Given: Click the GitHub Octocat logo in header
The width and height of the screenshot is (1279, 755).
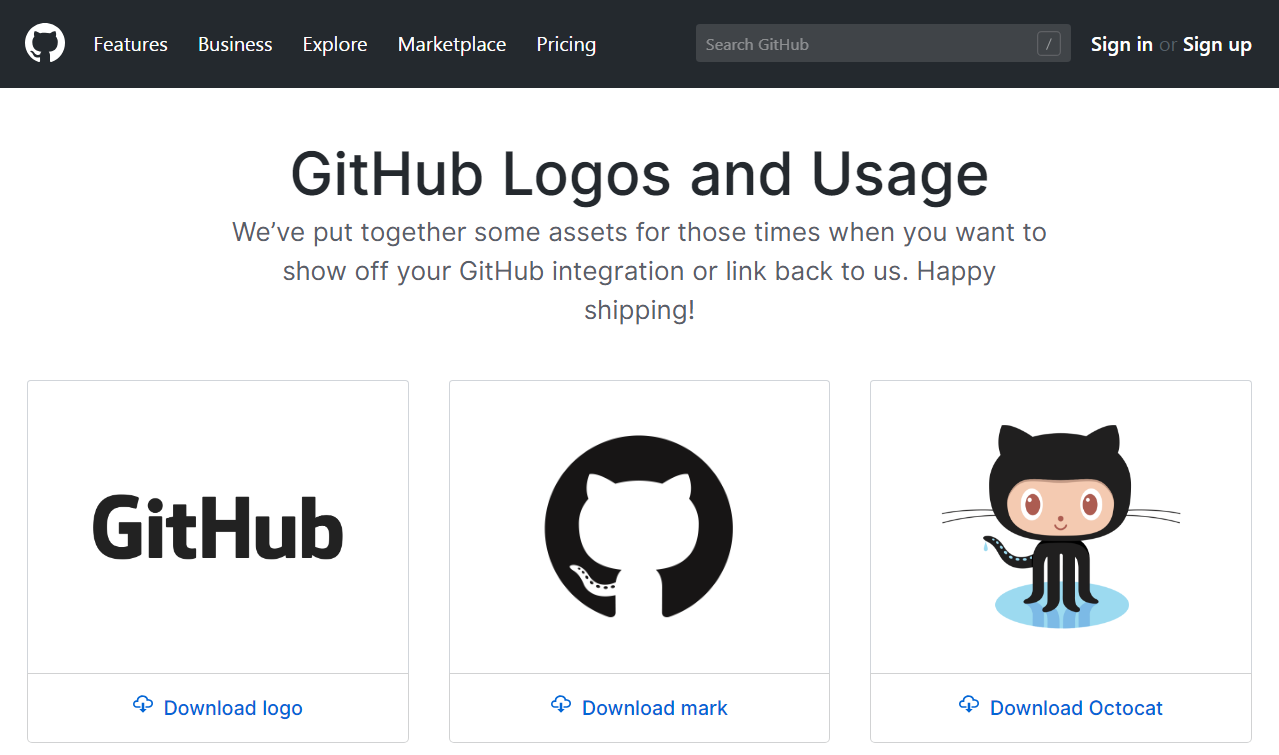Looking at the screenshot, I should (x=45, y=44).
